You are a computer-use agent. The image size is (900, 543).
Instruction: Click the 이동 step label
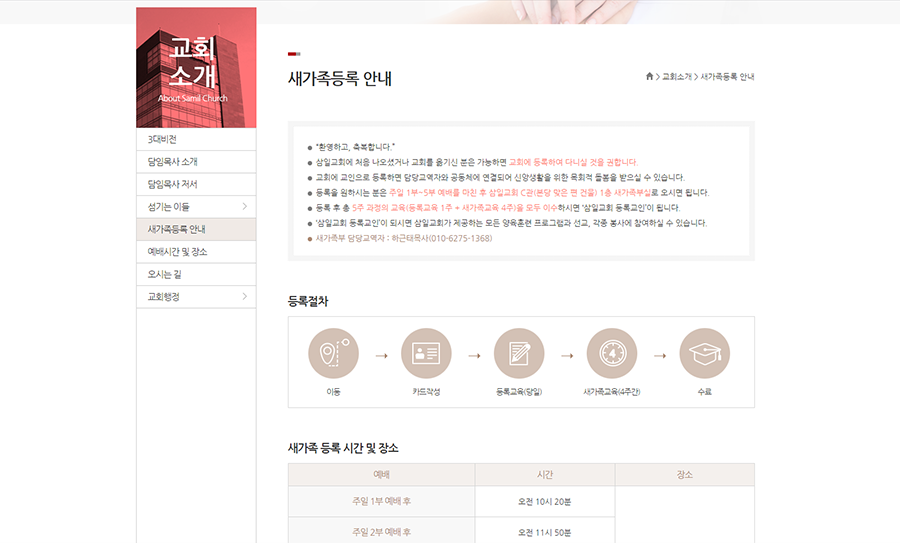[333, 391]
